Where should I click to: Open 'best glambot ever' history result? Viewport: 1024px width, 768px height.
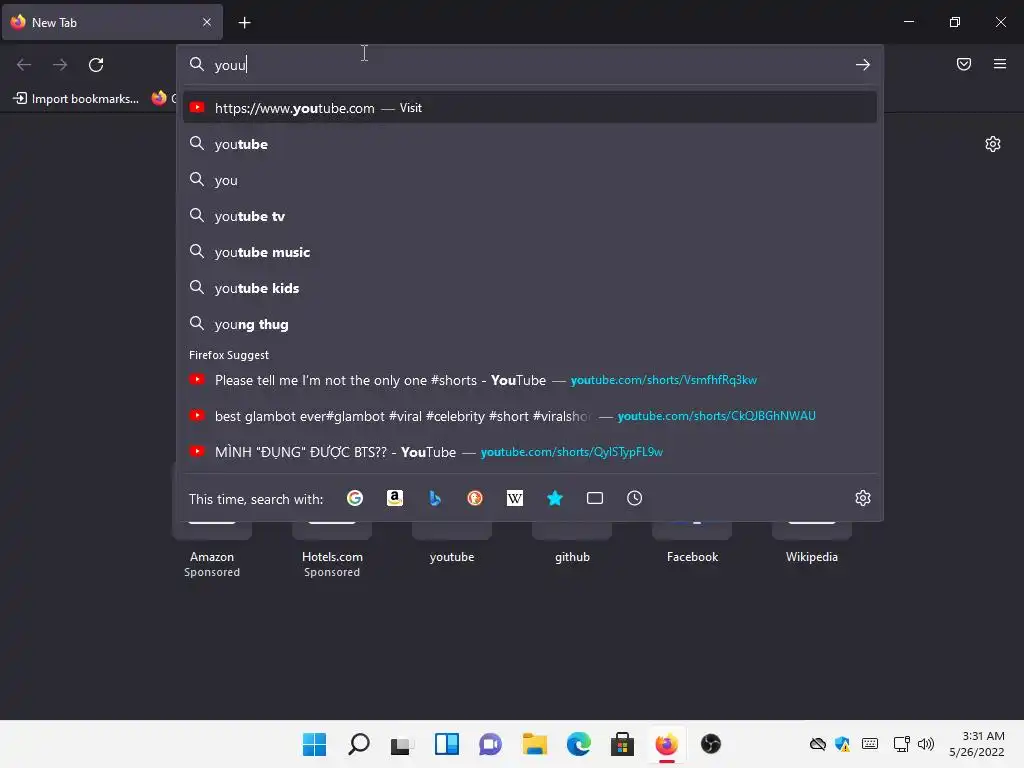pos(530,416)
